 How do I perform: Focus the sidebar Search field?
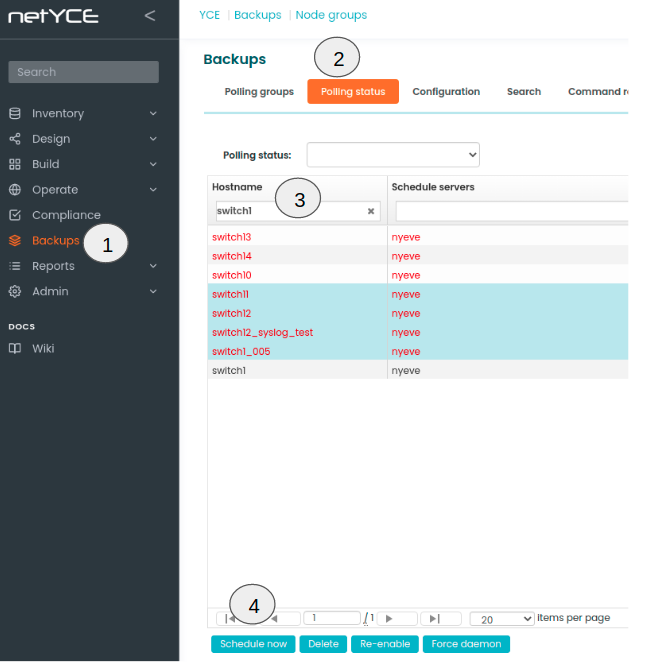click(83, 72)
